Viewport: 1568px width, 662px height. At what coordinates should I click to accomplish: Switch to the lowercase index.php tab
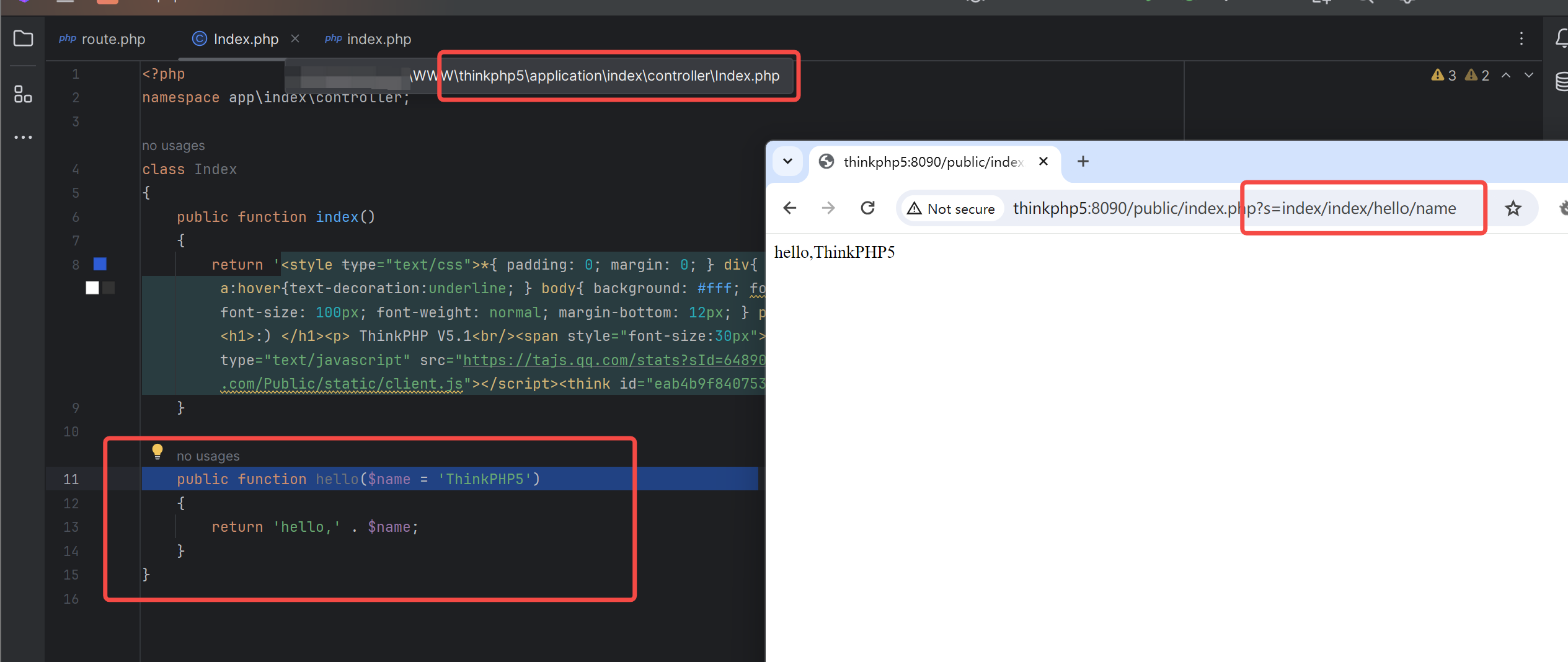(x=368, y=39)
